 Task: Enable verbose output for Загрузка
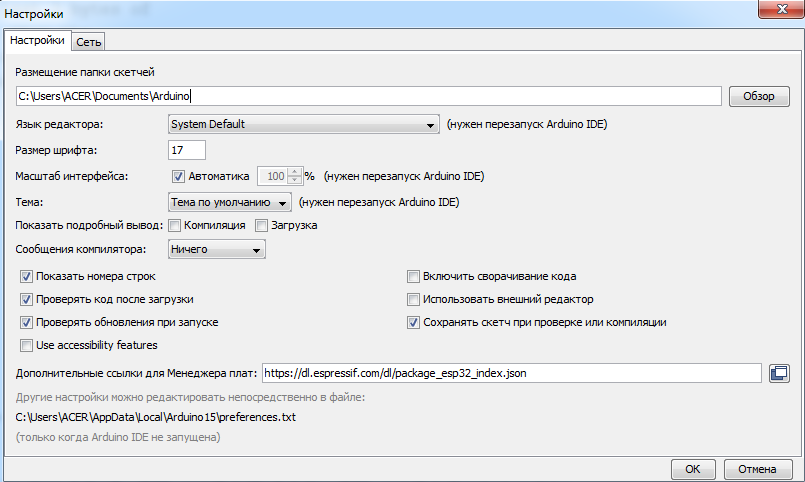[x=262, y=225]
